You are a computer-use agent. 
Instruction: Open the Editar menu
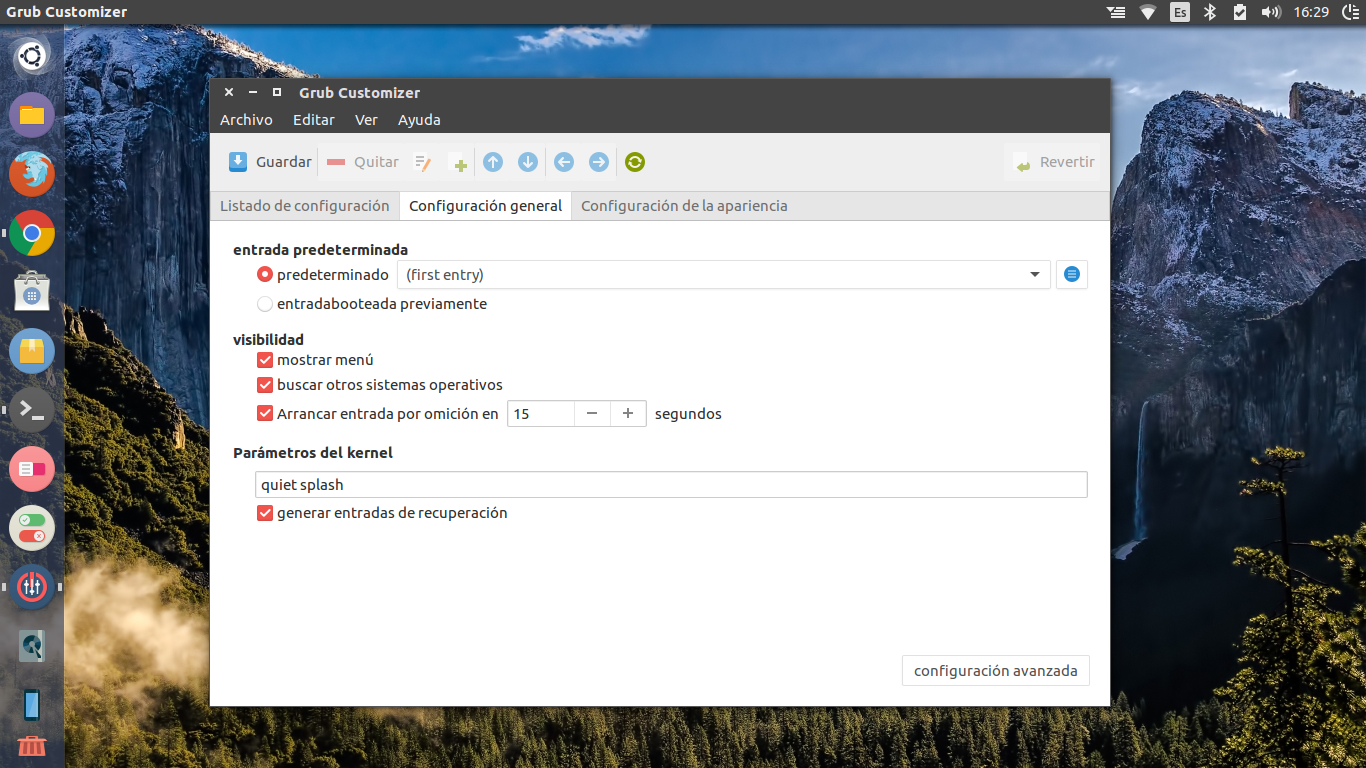314,120
